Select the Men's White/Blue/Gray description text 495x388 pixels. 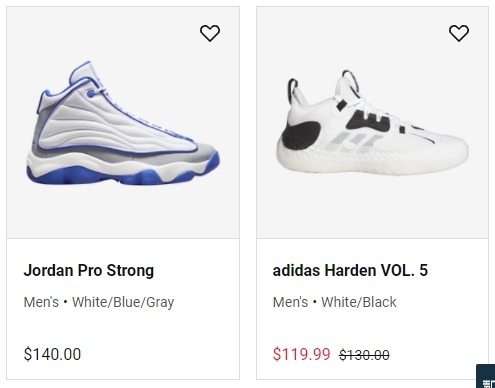tap(99, 302)
